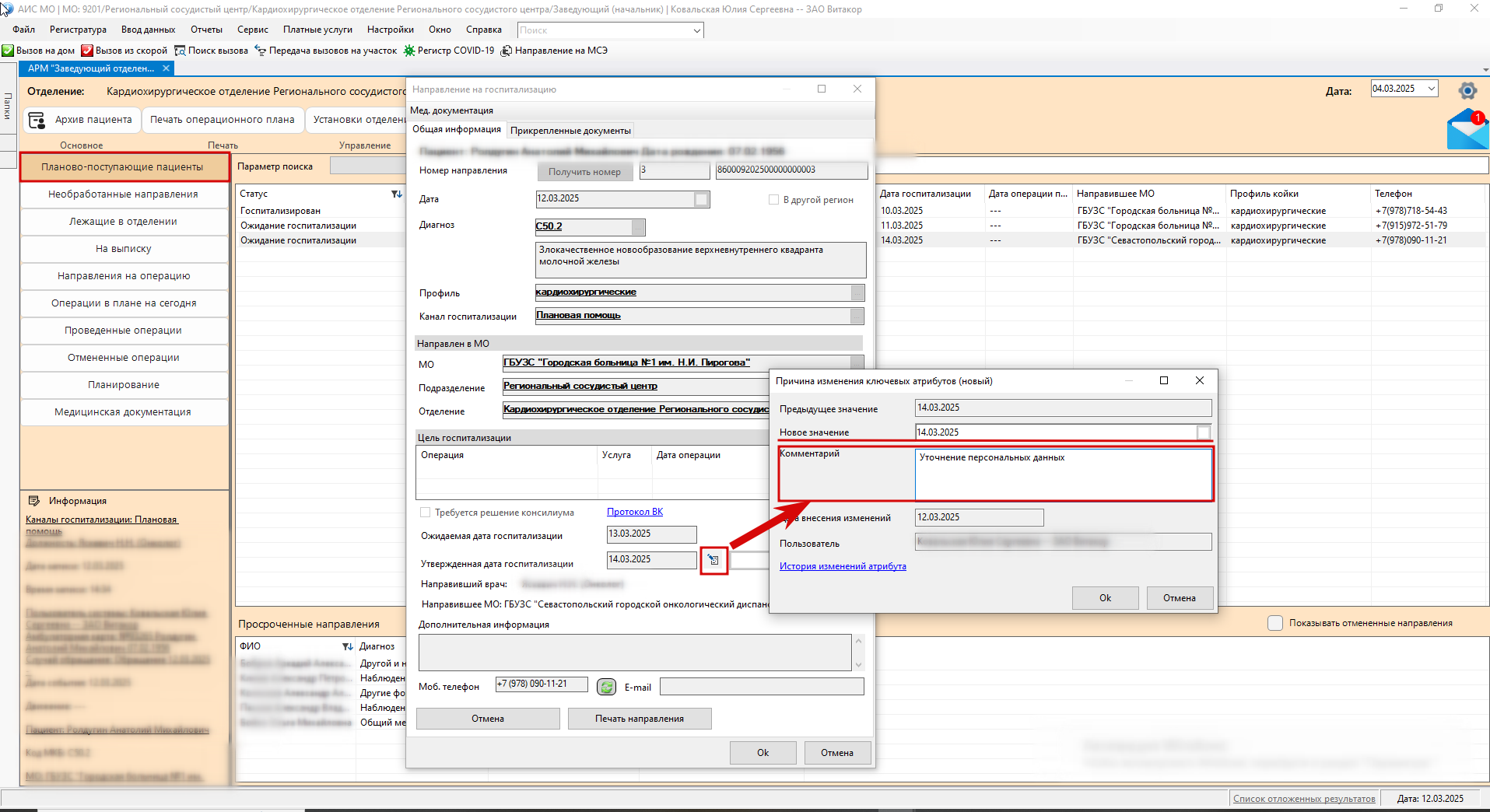Select 'Лежащие в отделении' in the sidebar
This screenshot has height=812, width=1490.
click(123, 222)
